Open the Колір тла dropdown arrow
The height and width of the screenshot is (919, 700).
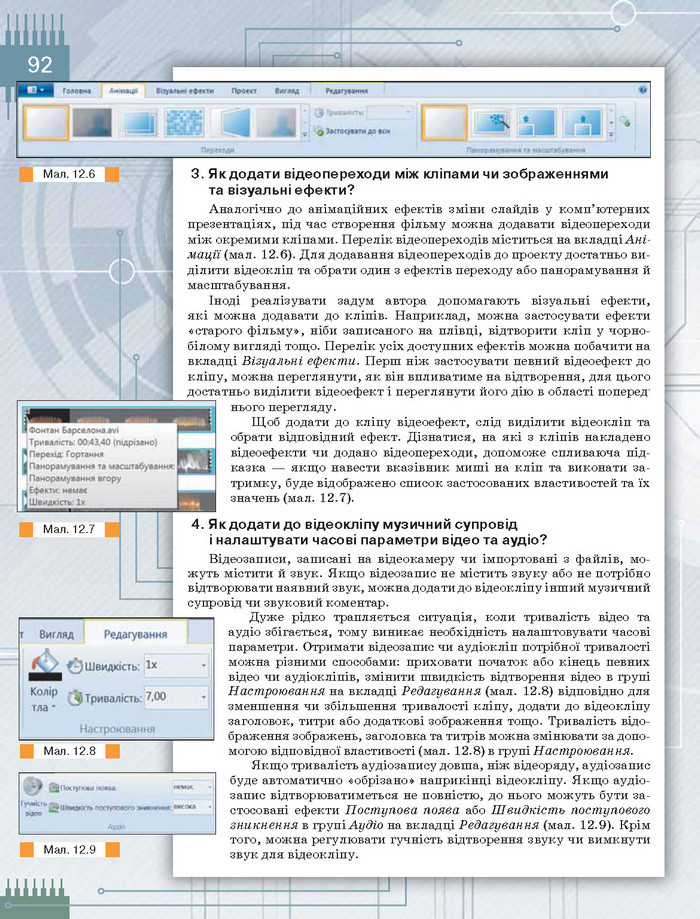pyautogui.click(x=54, y=707)
